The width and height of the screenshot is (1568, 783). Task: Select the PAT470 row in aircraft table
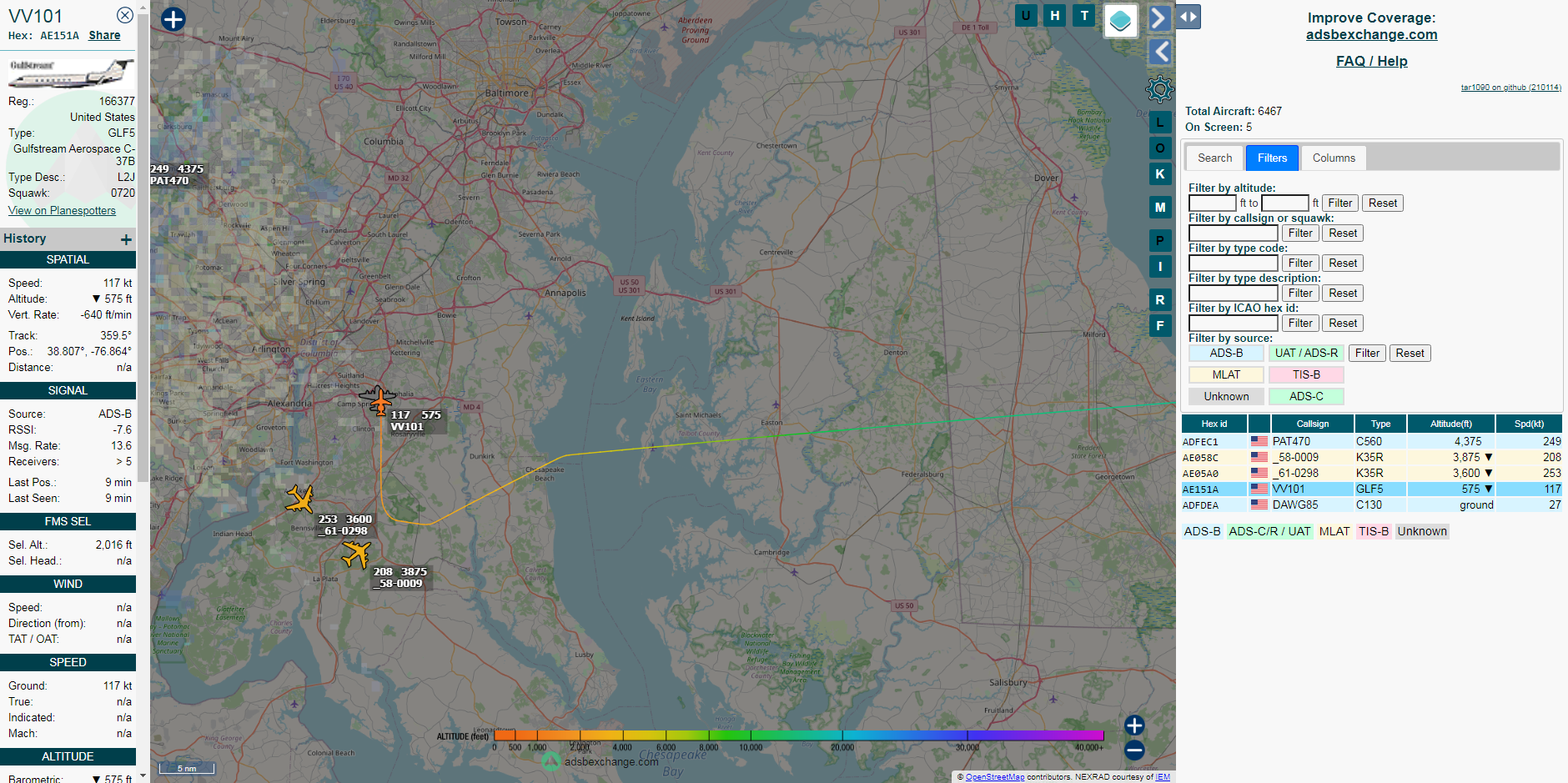1372,442
